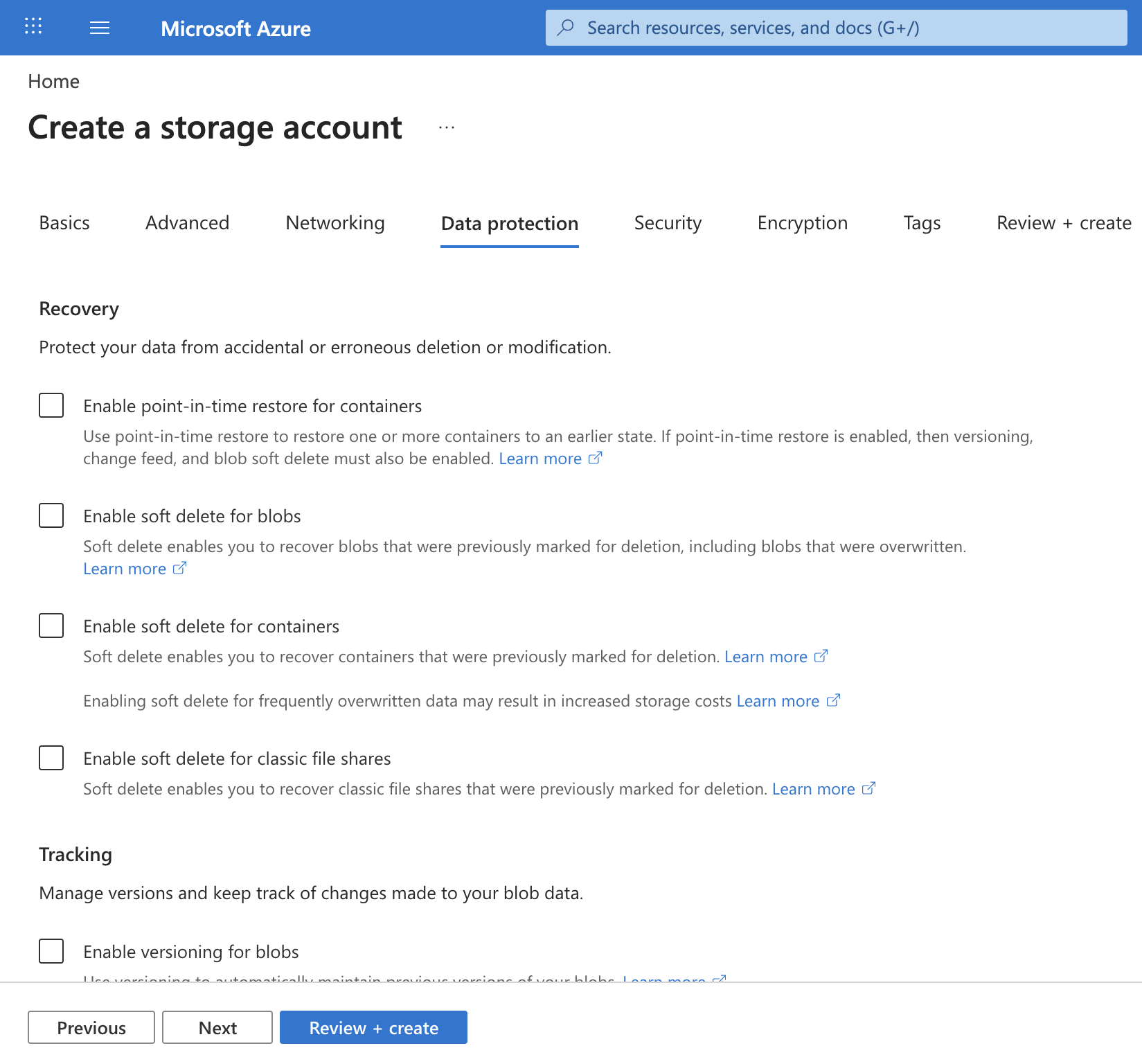Click external link icon for classic file shares
Screen dimensions: 1142x1064
coord(869,788)
